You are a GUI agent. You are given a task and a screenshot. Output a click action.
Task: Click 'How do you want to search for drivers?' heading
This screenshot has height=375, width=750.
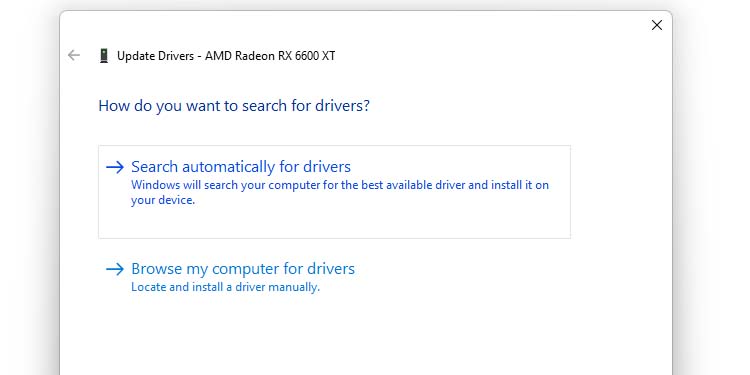234,105
